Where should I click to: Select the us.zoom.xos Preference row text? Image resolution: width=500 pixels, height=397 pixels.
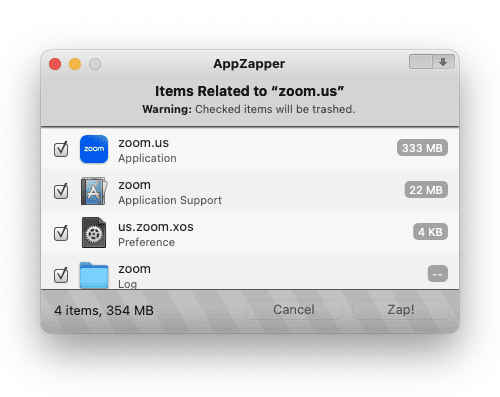156,234
